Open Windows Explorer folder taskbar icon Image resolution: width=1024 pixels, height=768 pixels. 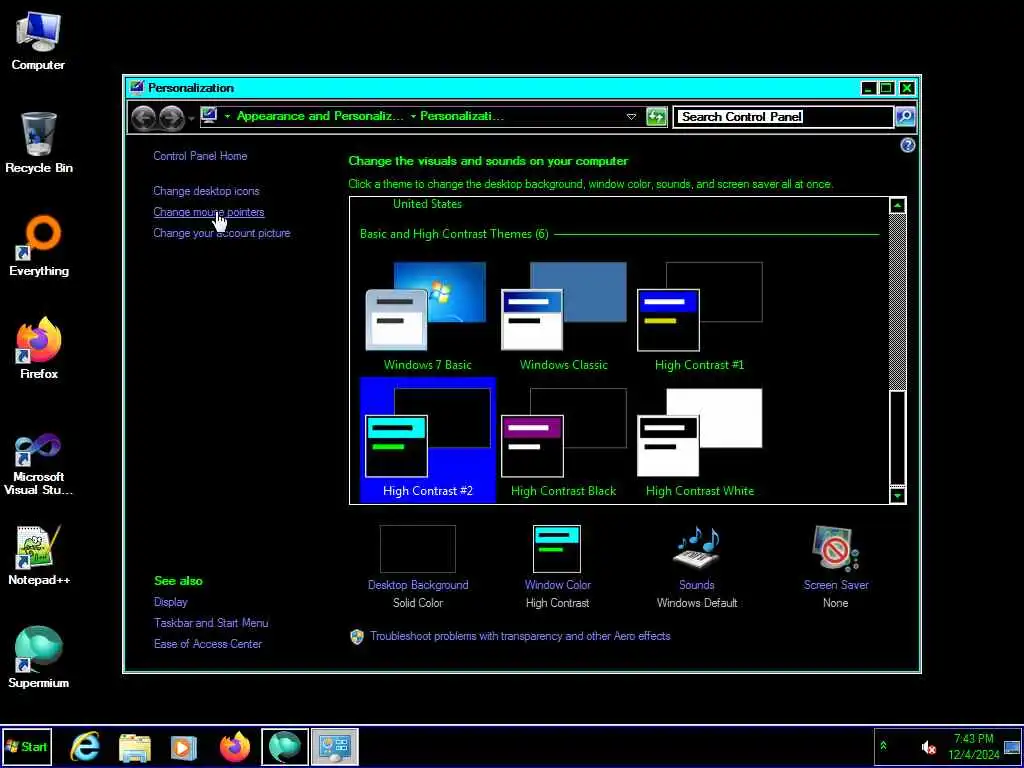pos(135,747)
